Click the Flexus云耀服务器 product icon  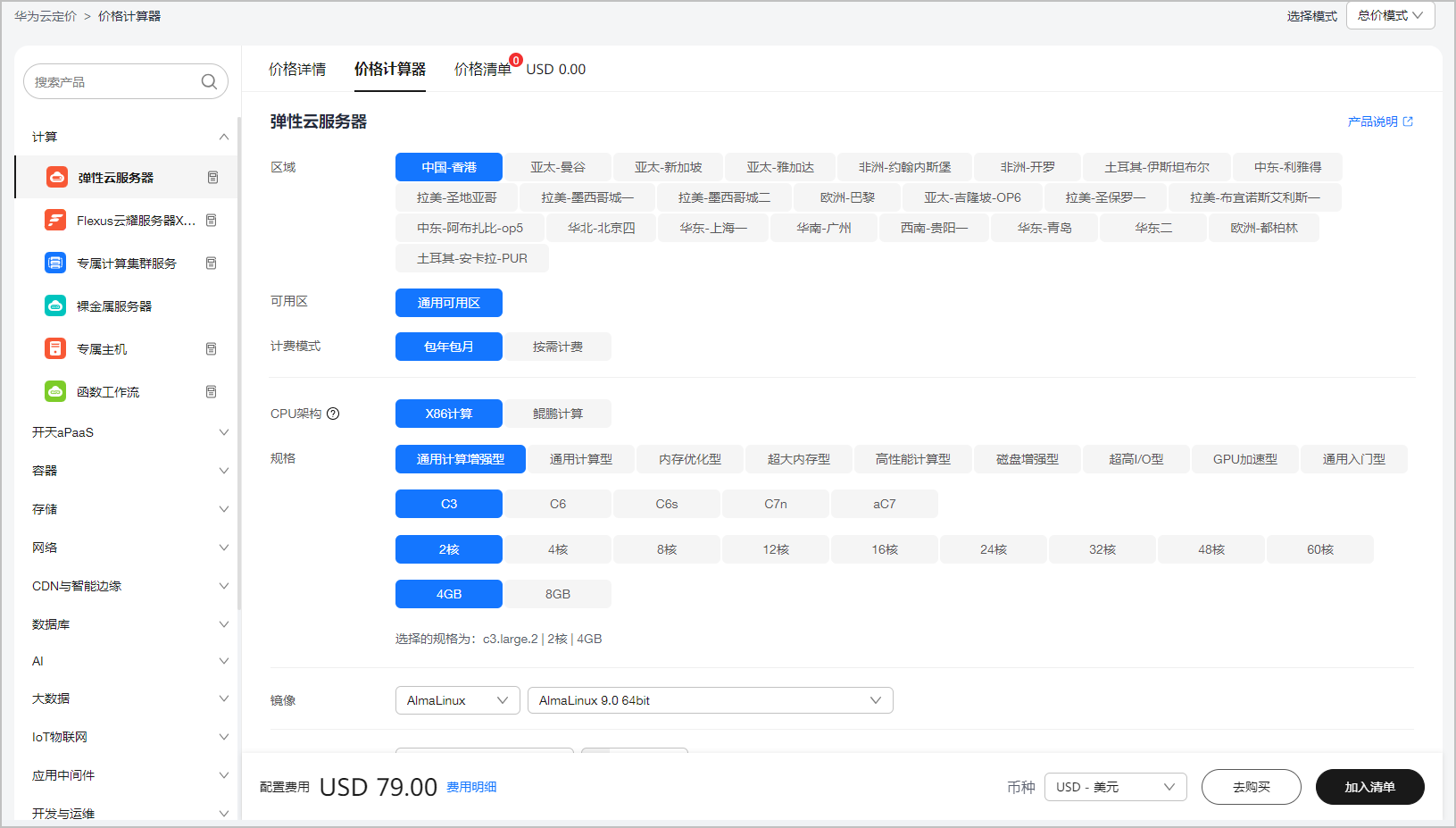[x=55, y=220]
